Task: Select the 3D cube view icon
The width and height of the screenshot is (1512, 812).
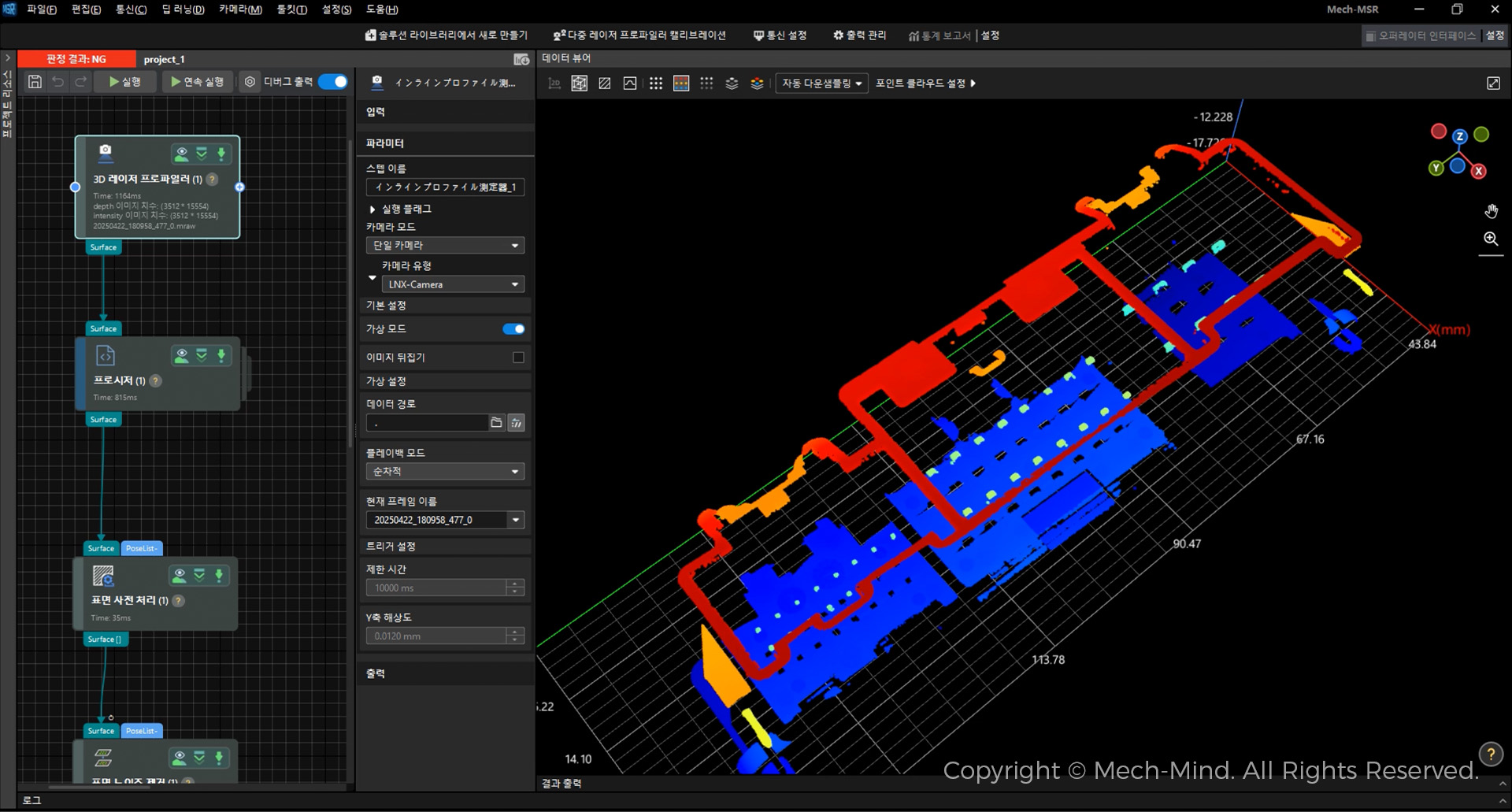Action: (580, 83)
